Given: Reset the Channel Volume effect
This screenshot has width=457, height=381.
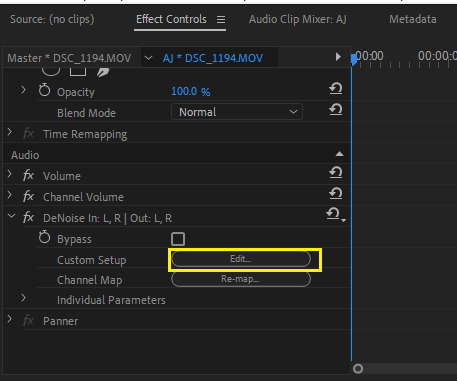Looking at the screenshot, I should [x=336, y=193].
